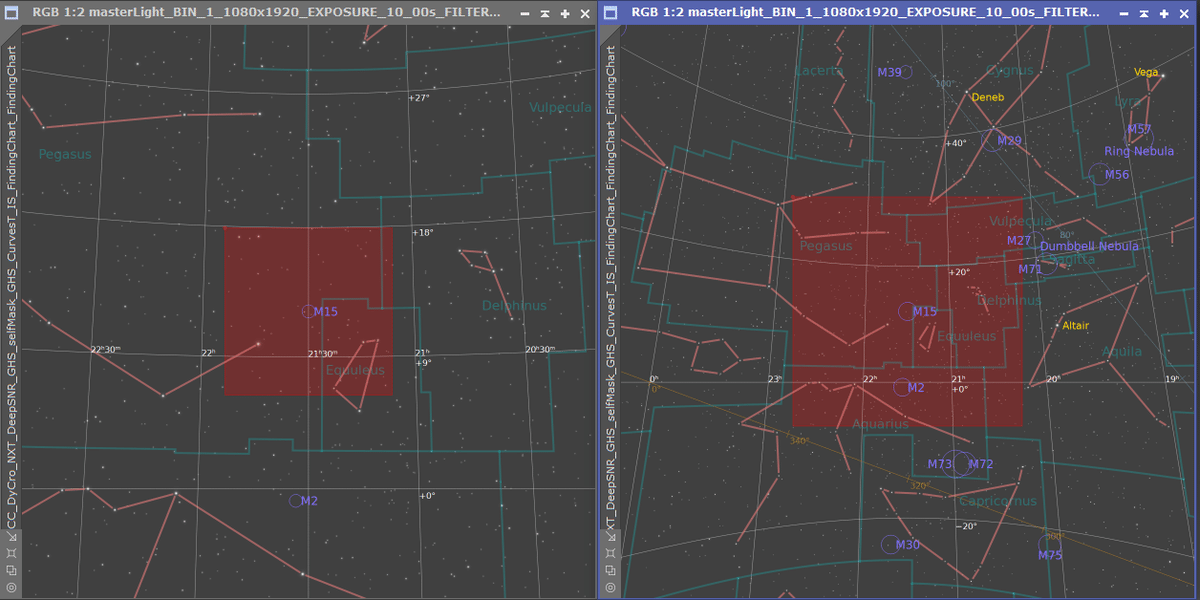Close the left image window
Image resolution: width=1200 pixels, height=600 pixels.
(x=584, y=14)
